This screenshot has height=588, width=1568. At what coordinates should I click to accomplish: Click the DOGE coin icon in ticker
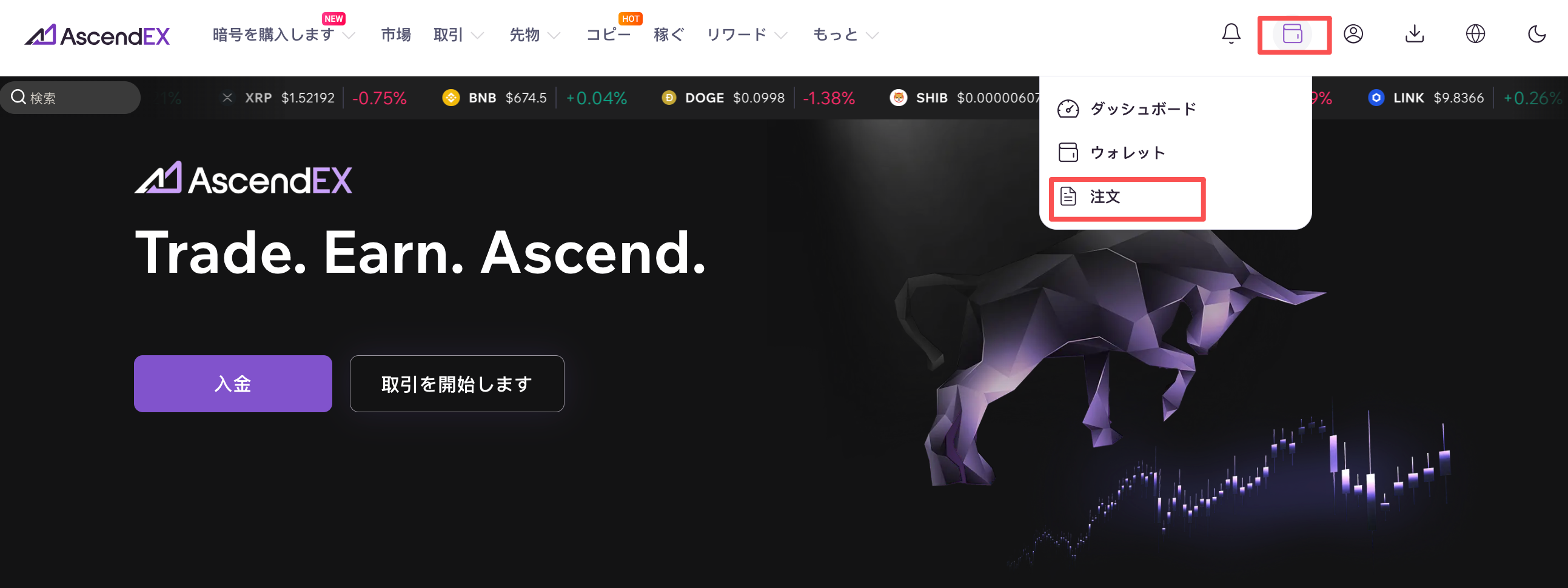pos(669,98)
